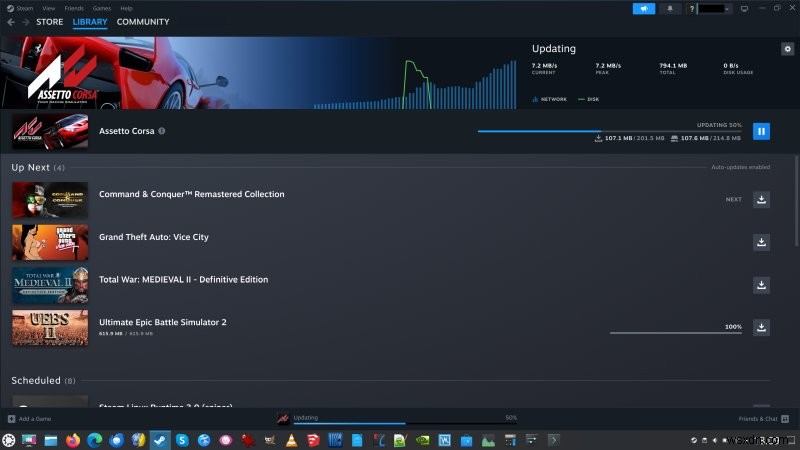
Task: Open Ultimate Epic Battle Simulator 2 thumbnail
Action: point(50,328)
